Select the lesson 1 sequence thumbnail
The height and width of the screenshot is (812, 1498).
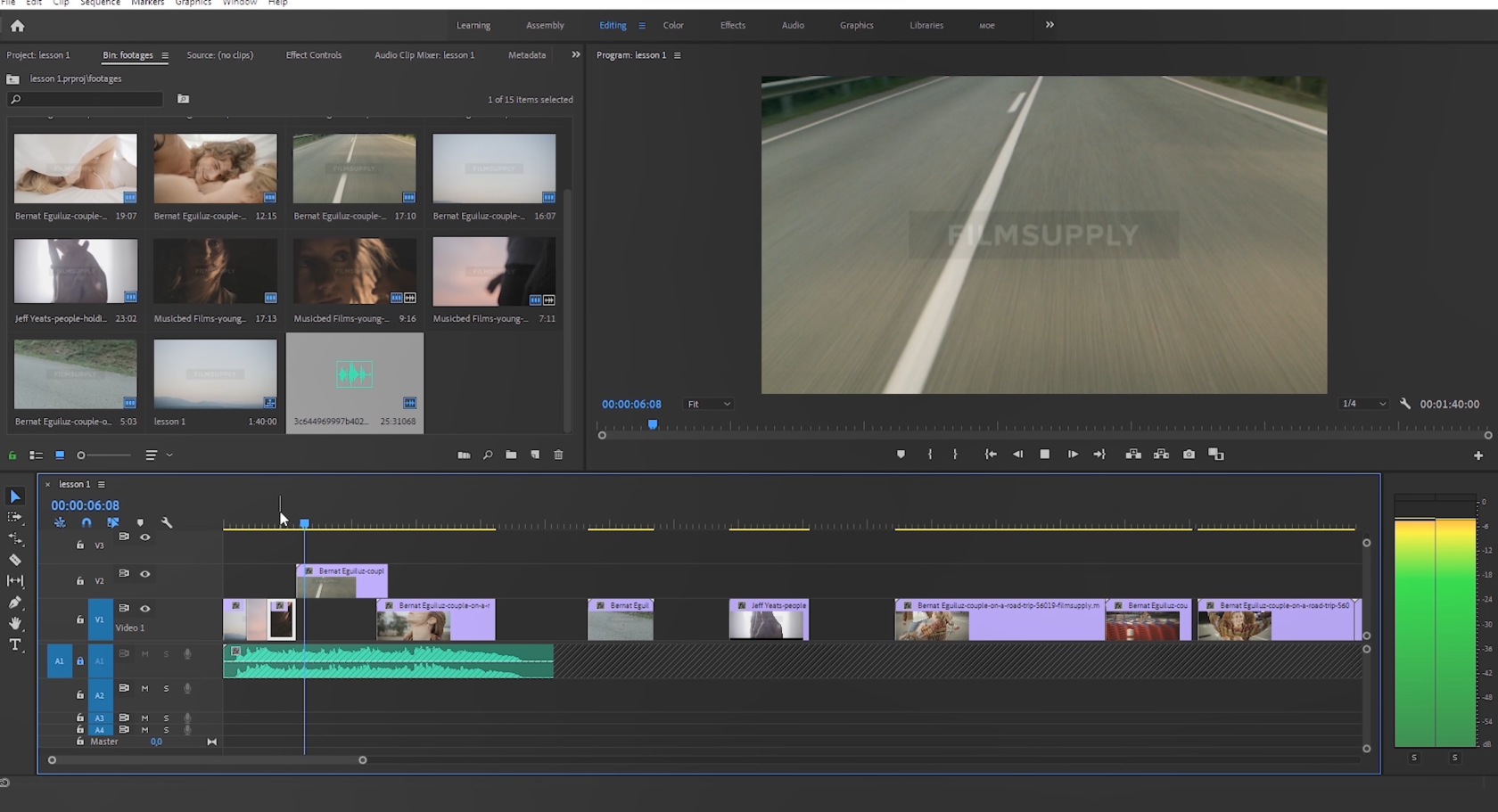[215, 373]
